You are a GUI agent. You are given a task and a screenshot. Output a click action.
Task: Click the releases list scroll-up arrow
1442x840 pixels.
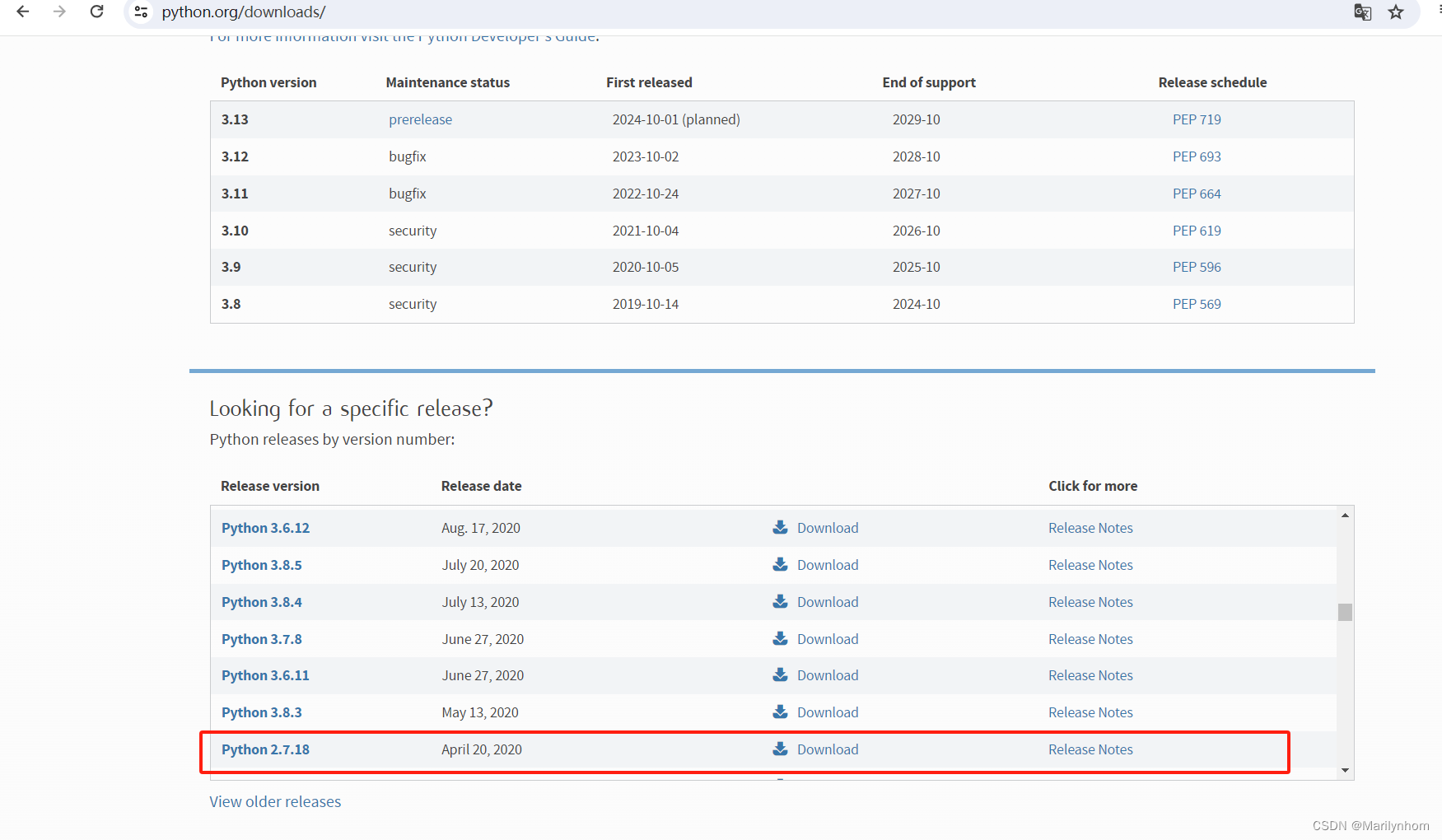[x=1345, y=515]
